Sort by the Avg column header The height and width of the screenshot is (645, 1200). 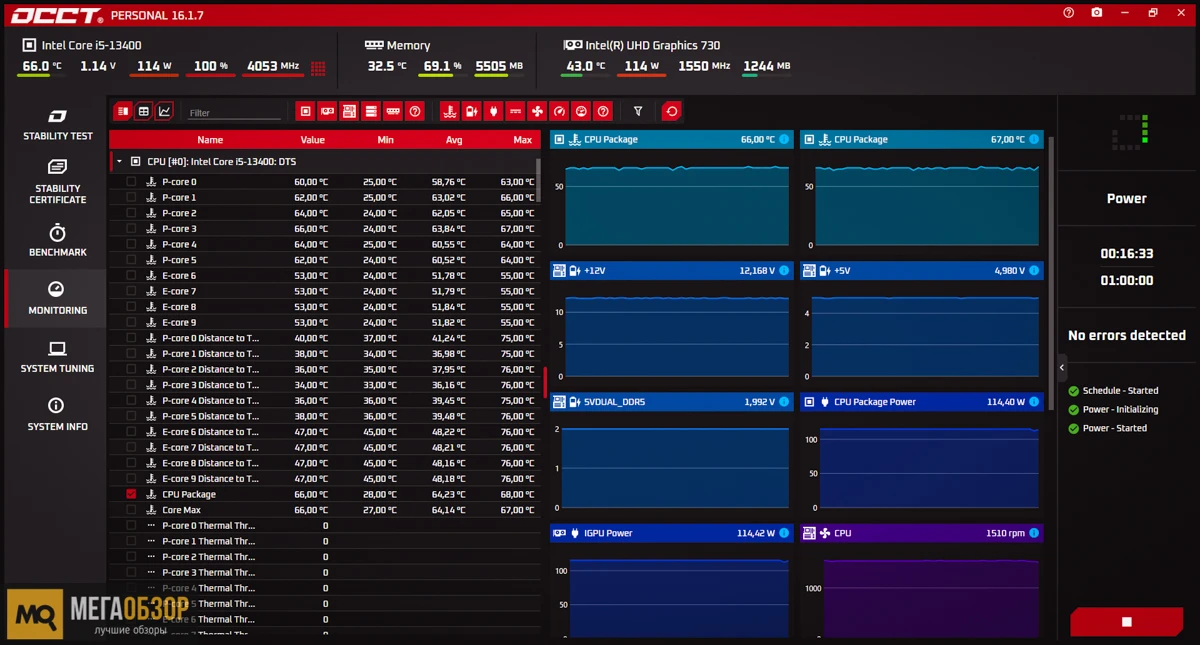pyautogui.click(x=454, y=140)
